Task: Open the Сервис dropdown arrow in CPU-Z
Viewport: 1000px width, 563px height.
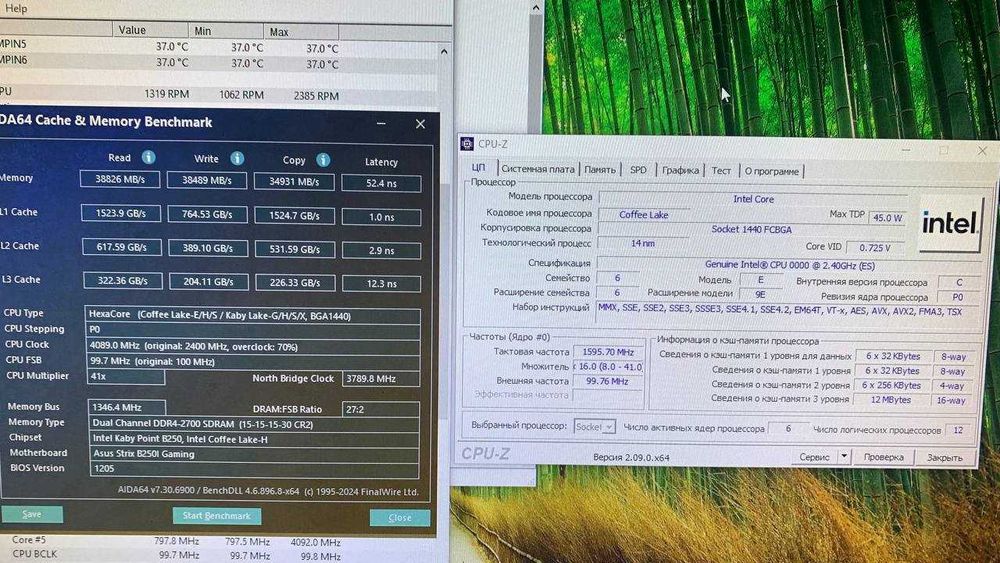Action: pyautogui.click(x=844, y=457)
